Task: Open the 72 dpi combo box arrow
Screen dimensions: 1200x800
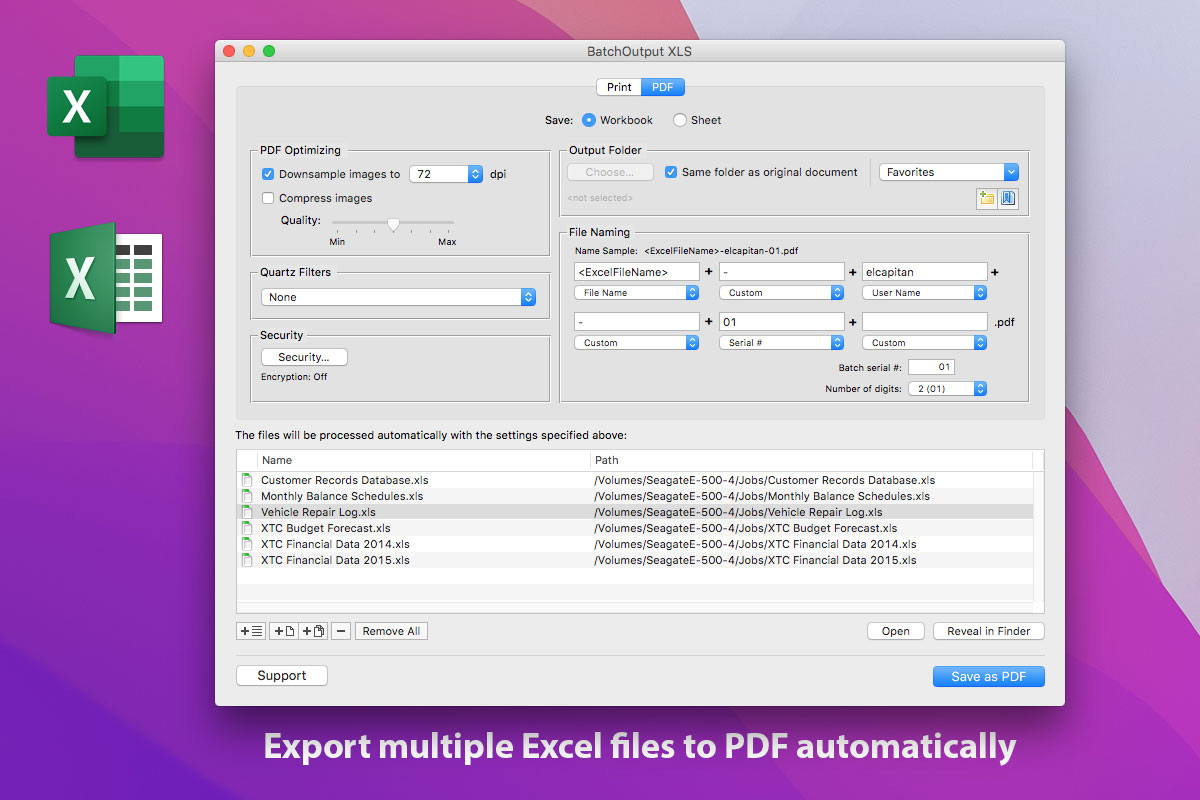Action: [x=475, y=174]
